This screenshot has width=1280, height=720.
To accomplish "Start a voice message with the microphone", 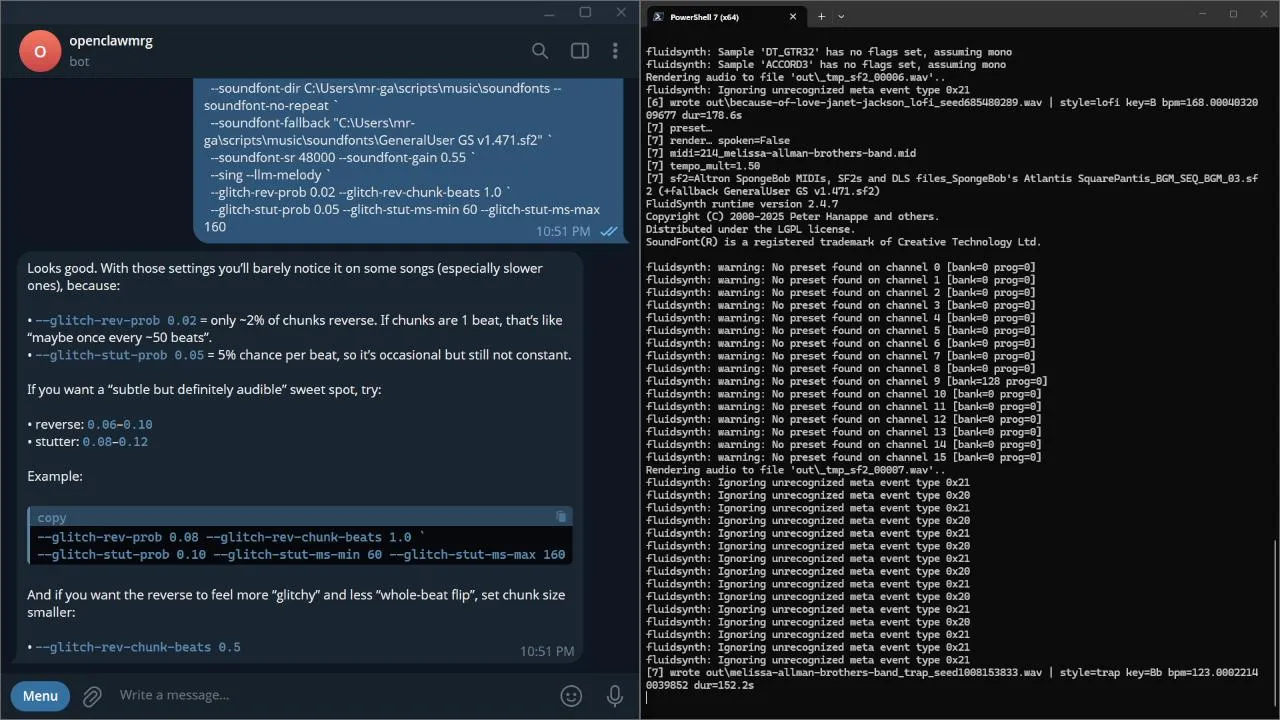I will coord(615,696).
